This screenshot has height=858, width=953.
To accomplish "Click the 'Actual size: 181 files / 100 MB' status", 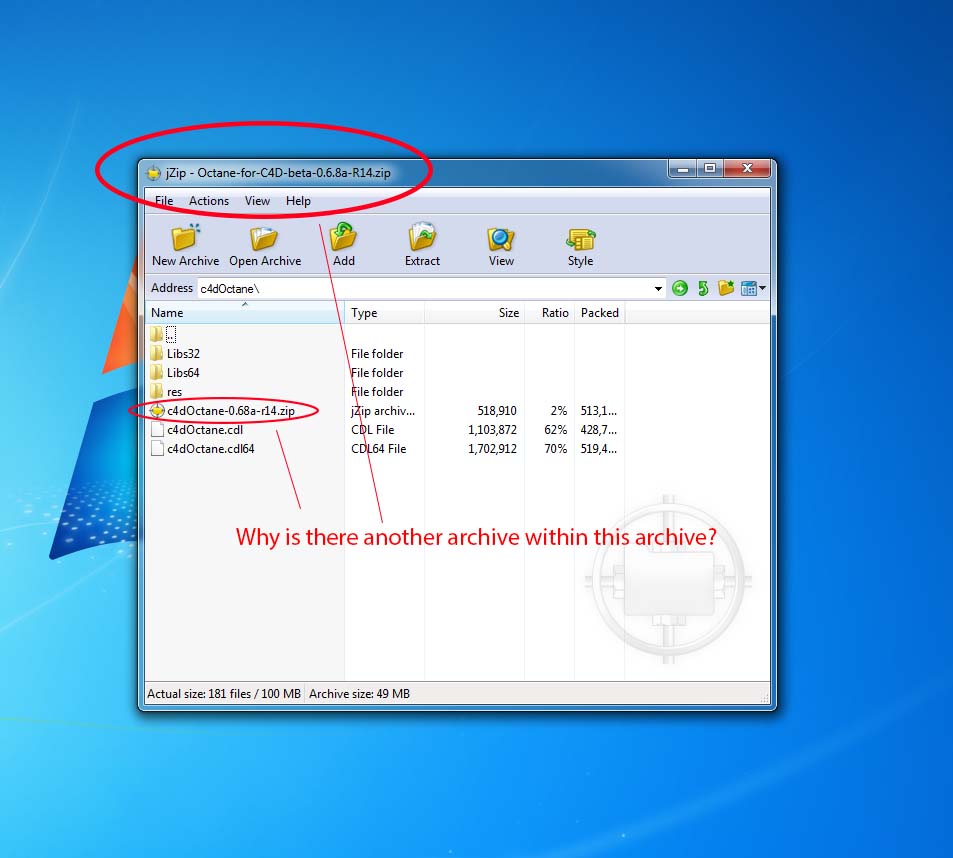I will 224,693.
